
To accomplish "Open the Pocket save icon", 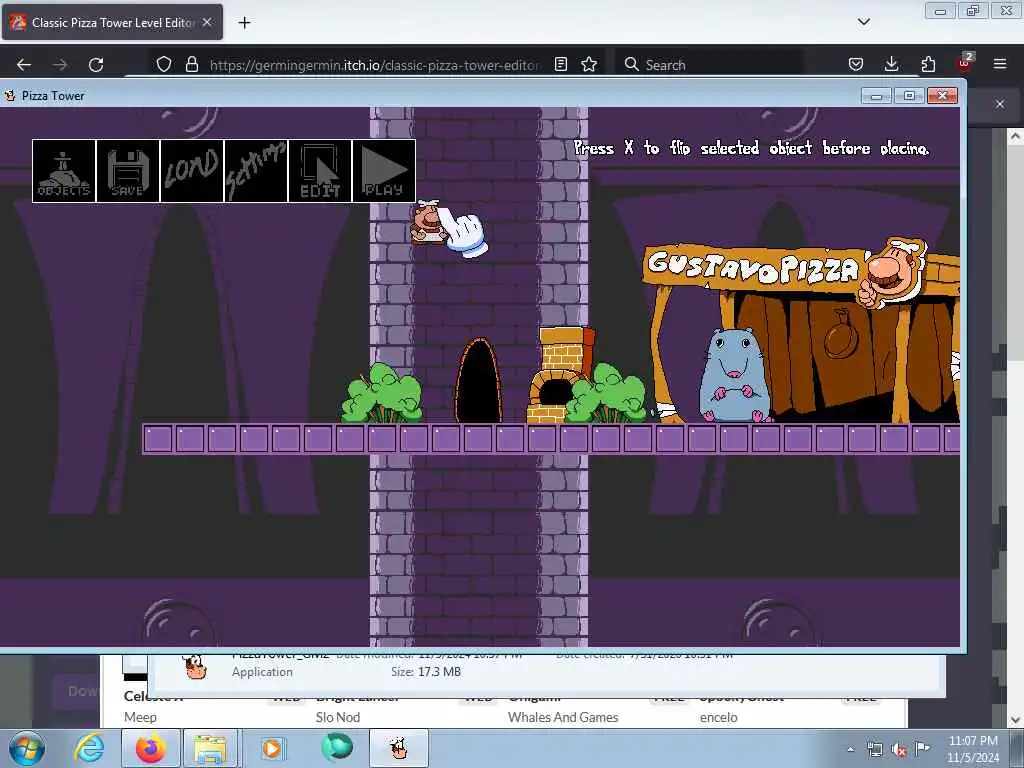I will coord(856,65).
